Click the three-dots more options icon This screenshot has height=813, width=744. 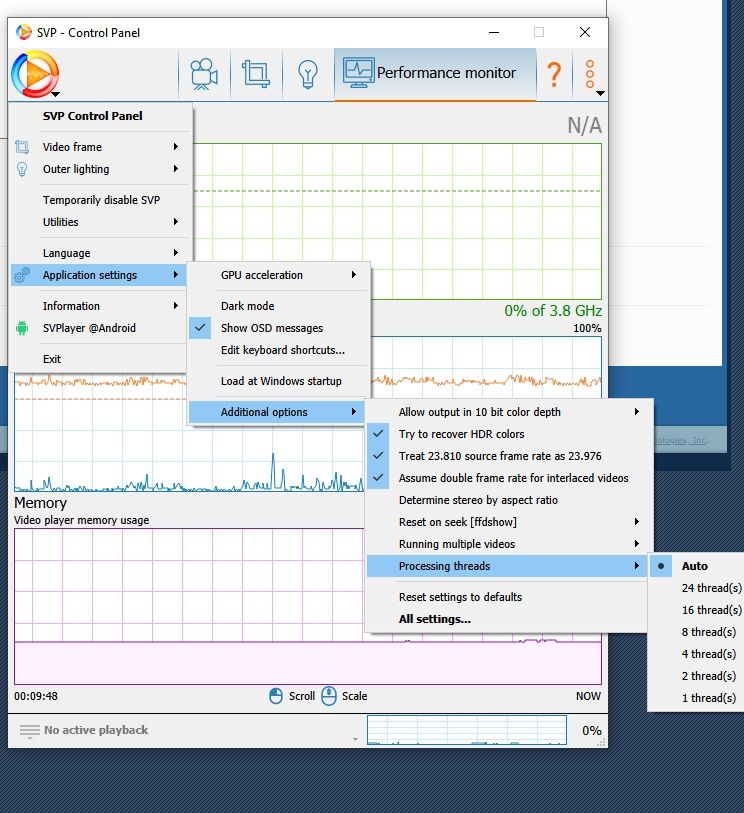(x=590, y=74)
